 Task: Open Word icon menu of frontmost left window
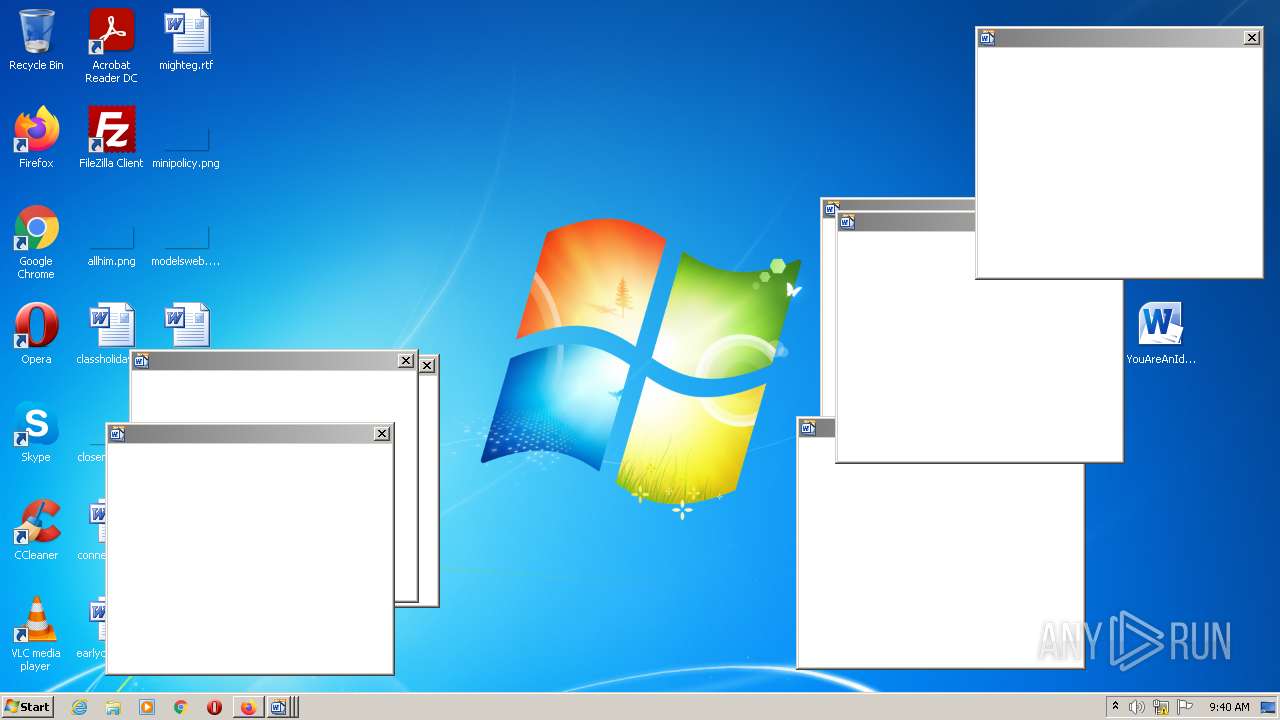click(x=117, y=433)
